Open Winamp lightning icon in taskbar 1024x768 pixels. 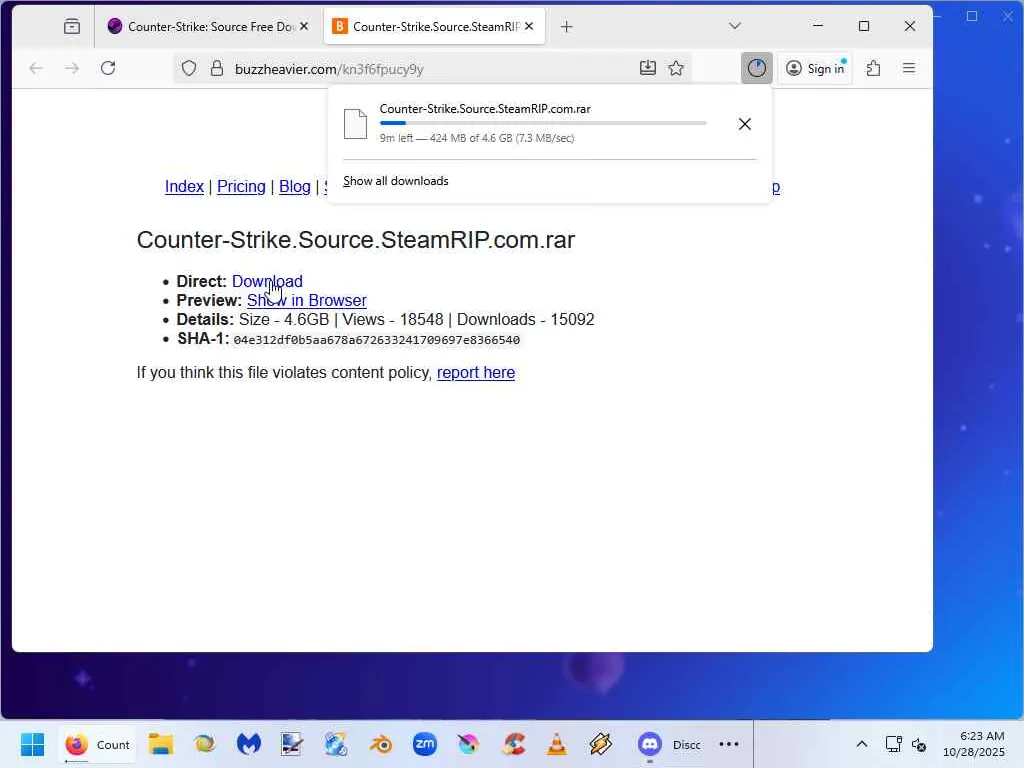coord(601,744)
